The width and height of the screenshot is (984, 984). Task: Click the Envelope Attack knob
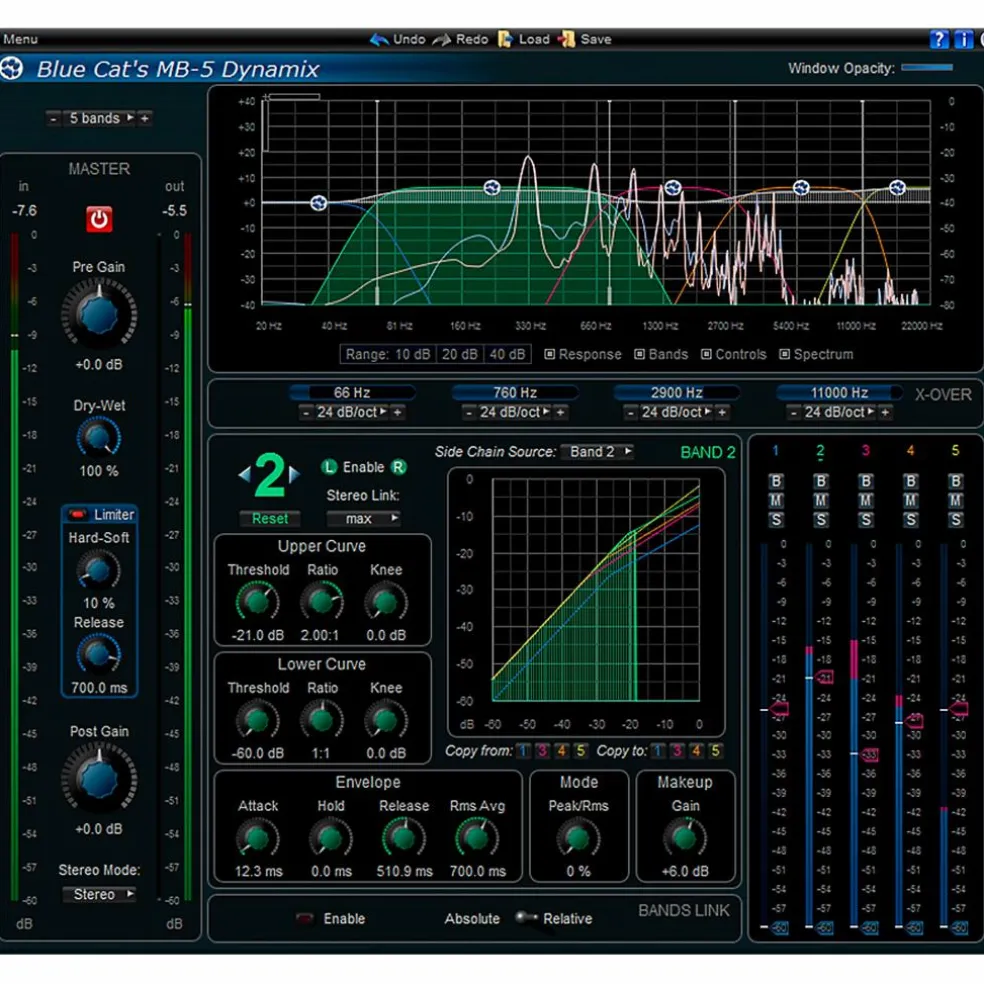point(257,837)
